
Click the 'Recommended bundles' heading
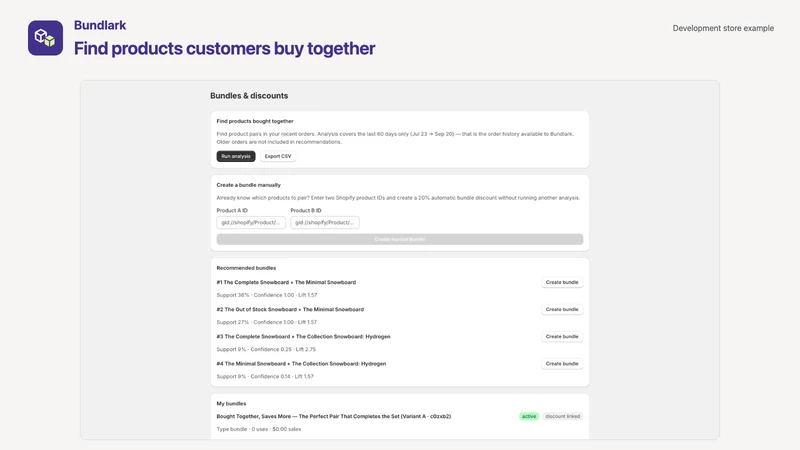[x=246, y=268]
